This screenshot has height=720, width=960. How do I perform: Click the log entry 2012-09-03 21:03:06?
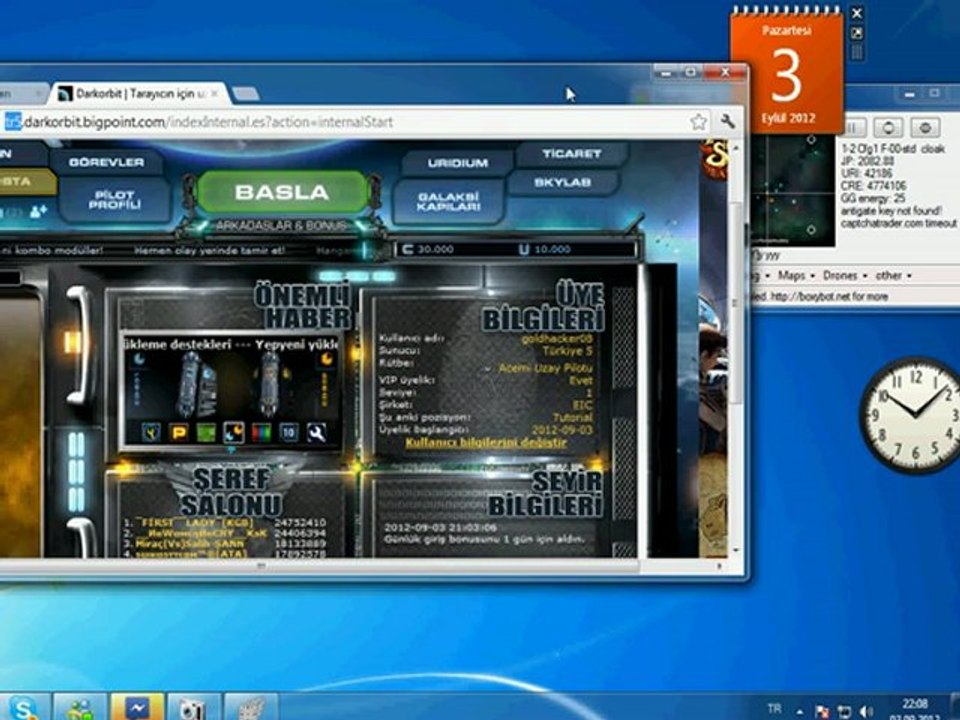click(441, 527)
